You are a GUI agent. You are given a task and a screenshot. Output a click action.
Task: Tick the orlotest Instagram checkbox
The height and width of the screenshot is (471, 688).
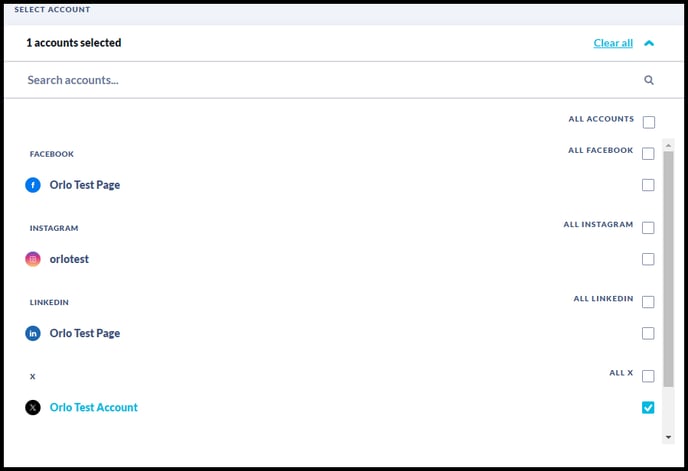[x=648, y=259]
